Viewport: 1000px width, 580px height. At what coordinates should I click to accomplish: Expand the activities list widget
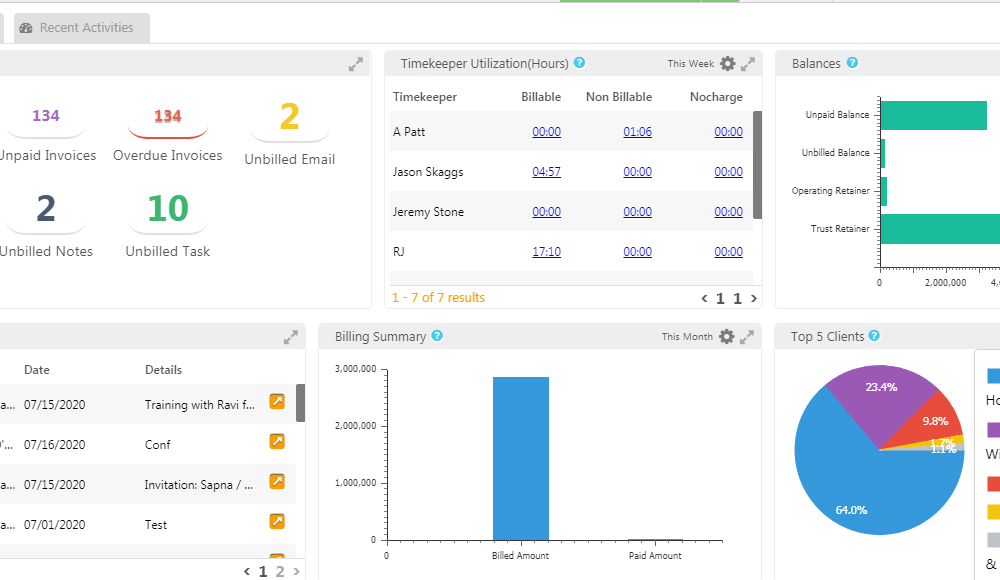click(x=291, y=337)
